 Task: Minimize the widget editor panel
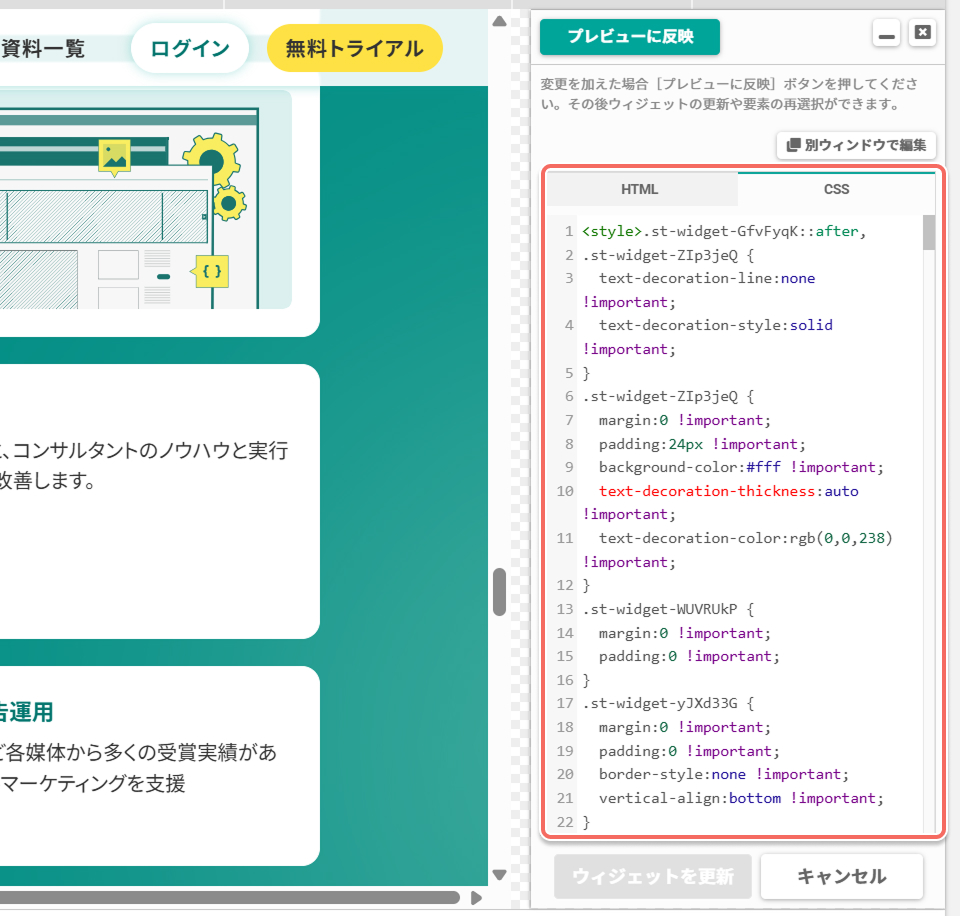[x=886, y=33]
